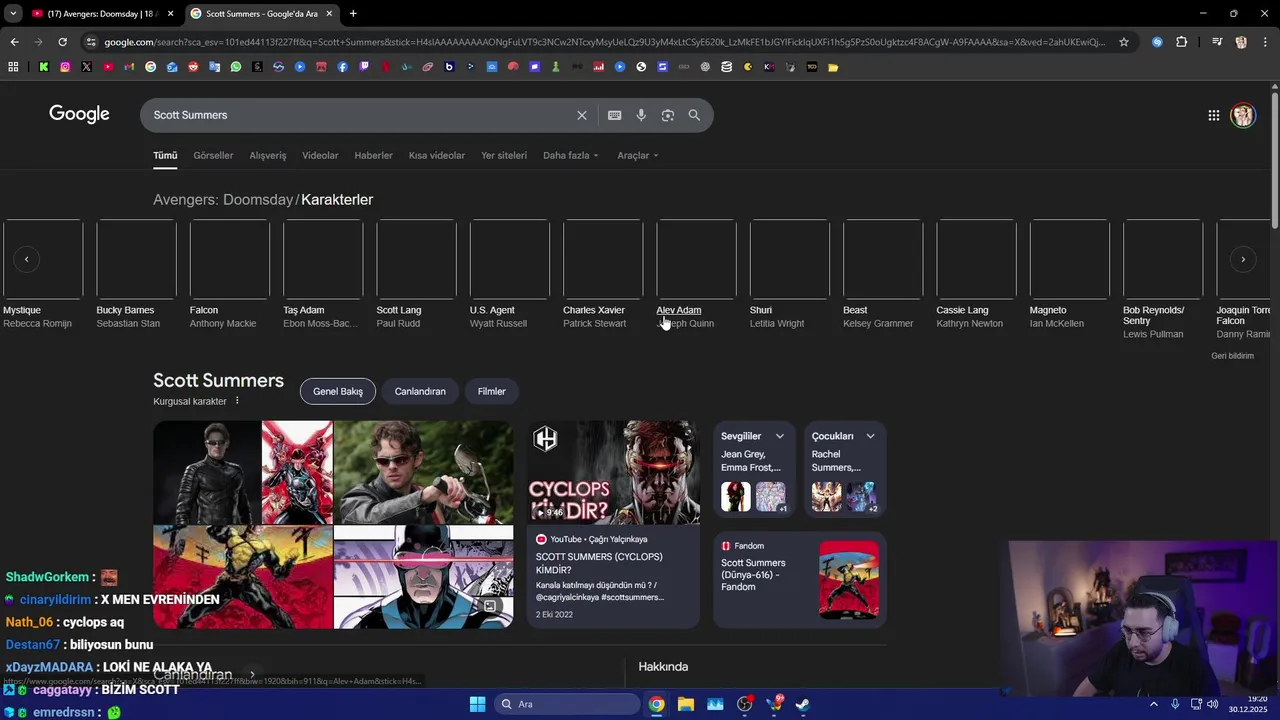Screen dimensions: 1280x720
Task: Open the Instagram bookmark
Action: (x=65, y=67)
